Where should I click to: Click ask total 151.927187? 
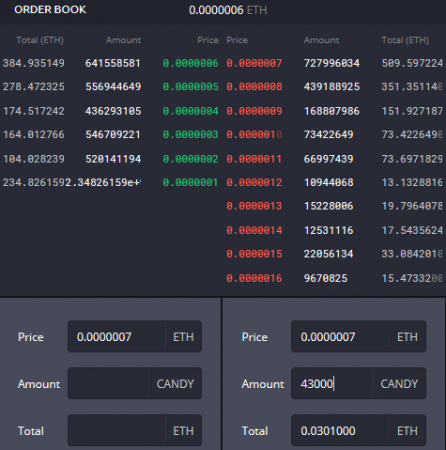[x=412, y=111]
